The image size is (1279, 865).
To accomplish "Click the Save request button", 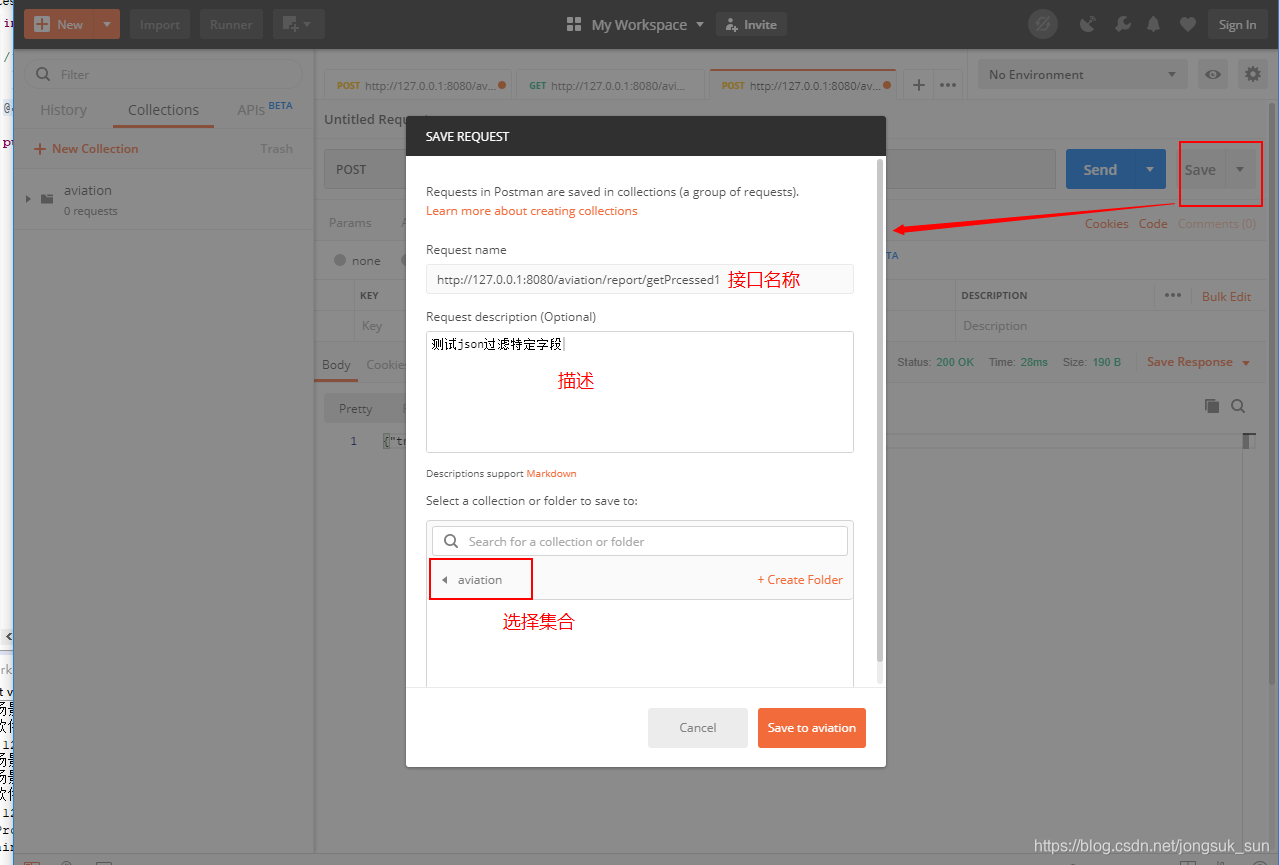I will click(1200, 169).
